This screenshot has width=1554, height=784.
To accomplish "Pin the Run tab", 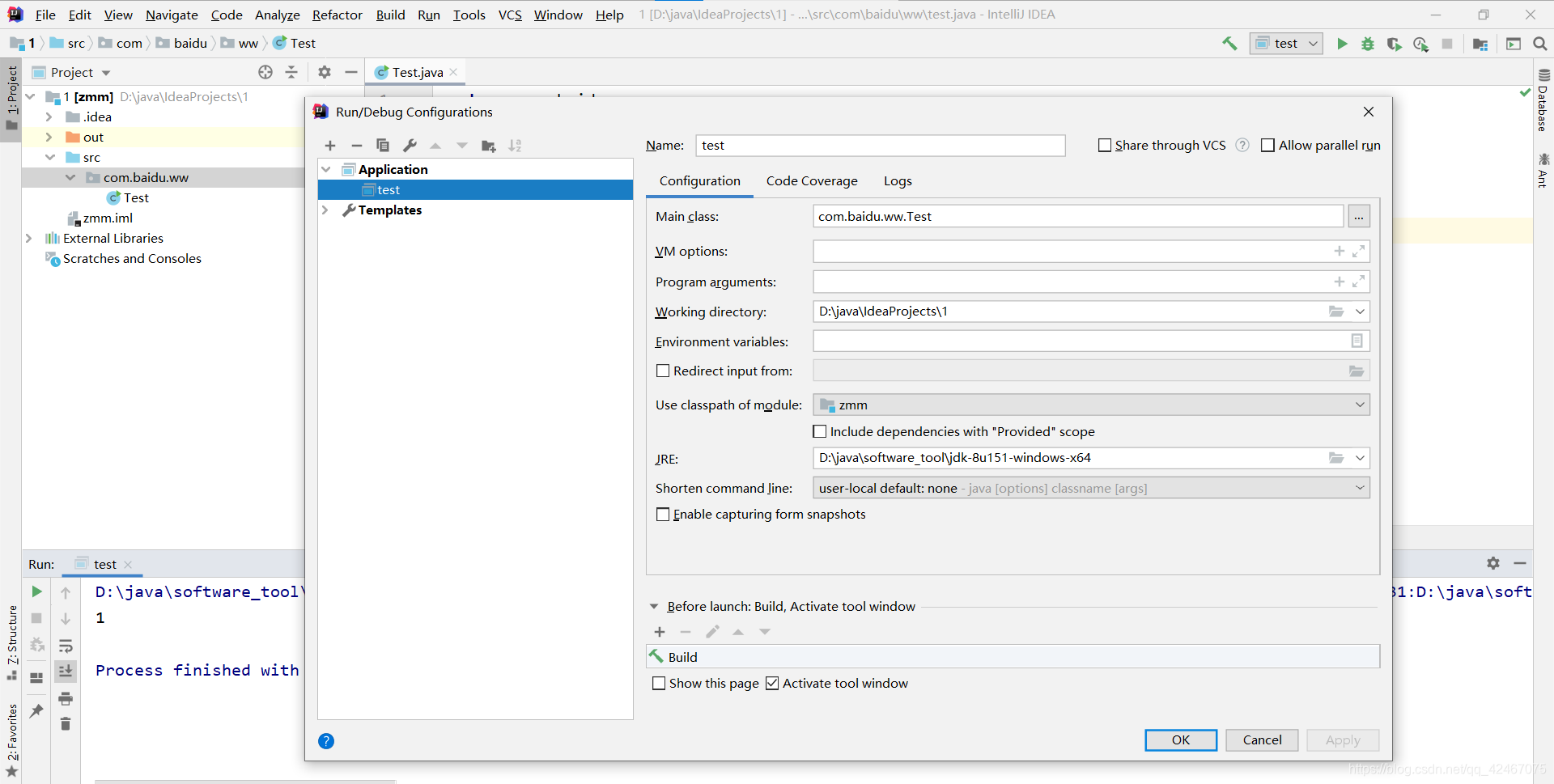I will coord(36,711).
